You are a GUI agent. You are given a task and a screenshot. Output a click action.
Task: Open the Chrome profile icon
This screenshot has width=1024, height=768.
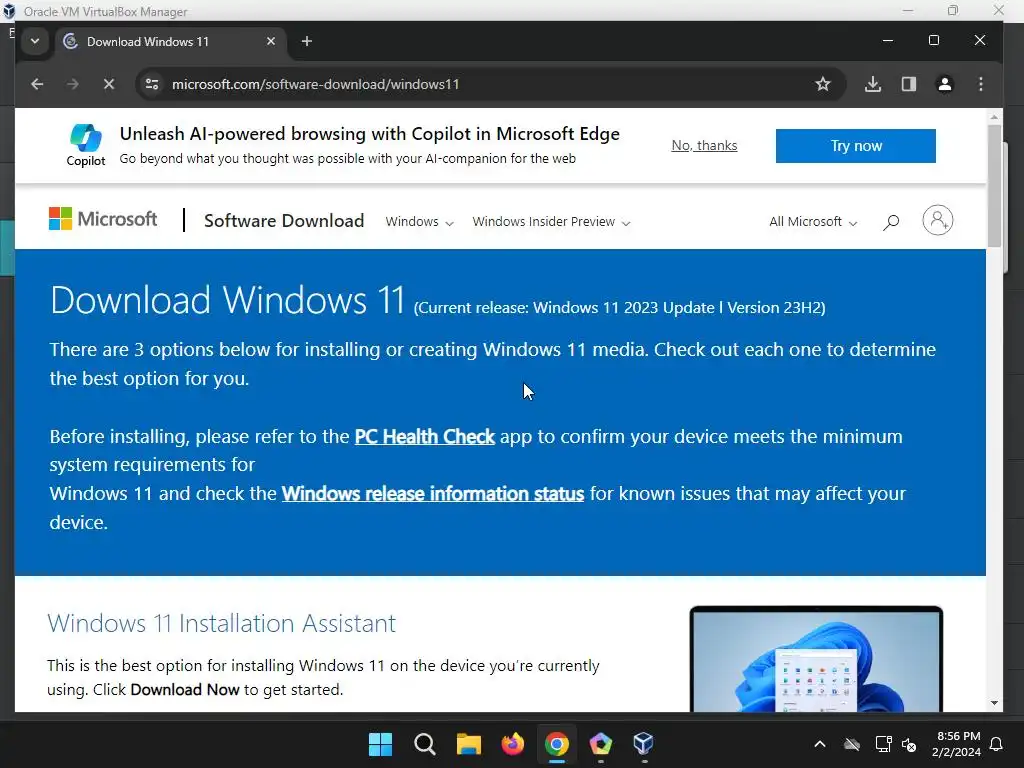[945, 84]
